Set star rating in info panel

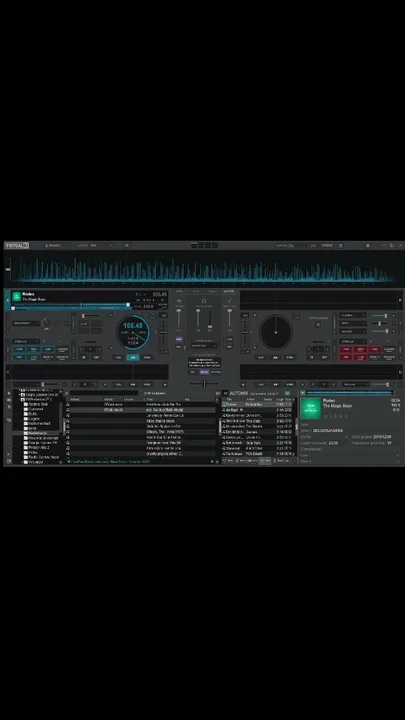click(x=336, y=416)
